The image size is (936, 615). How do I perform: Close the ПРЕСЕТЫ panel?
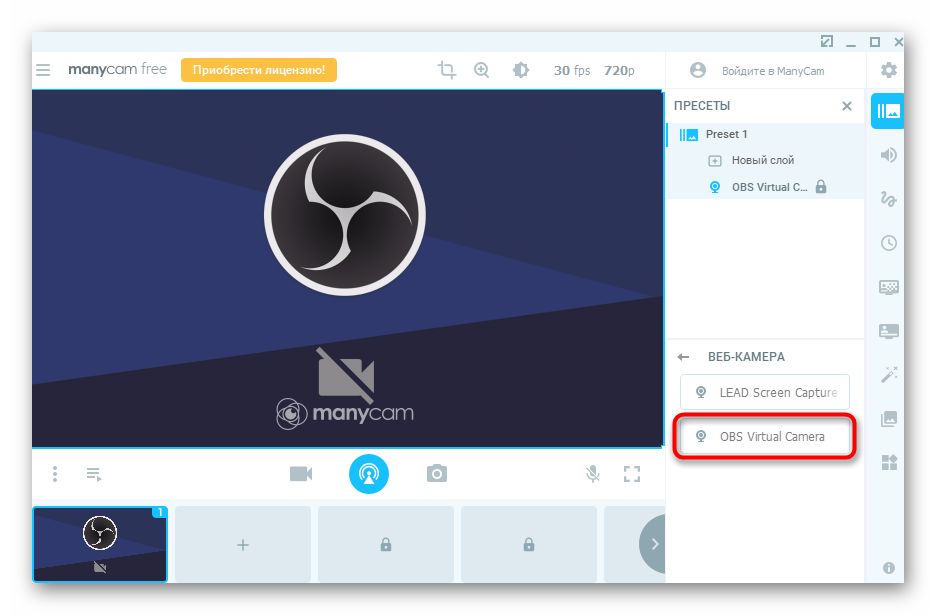pos(846,106)
